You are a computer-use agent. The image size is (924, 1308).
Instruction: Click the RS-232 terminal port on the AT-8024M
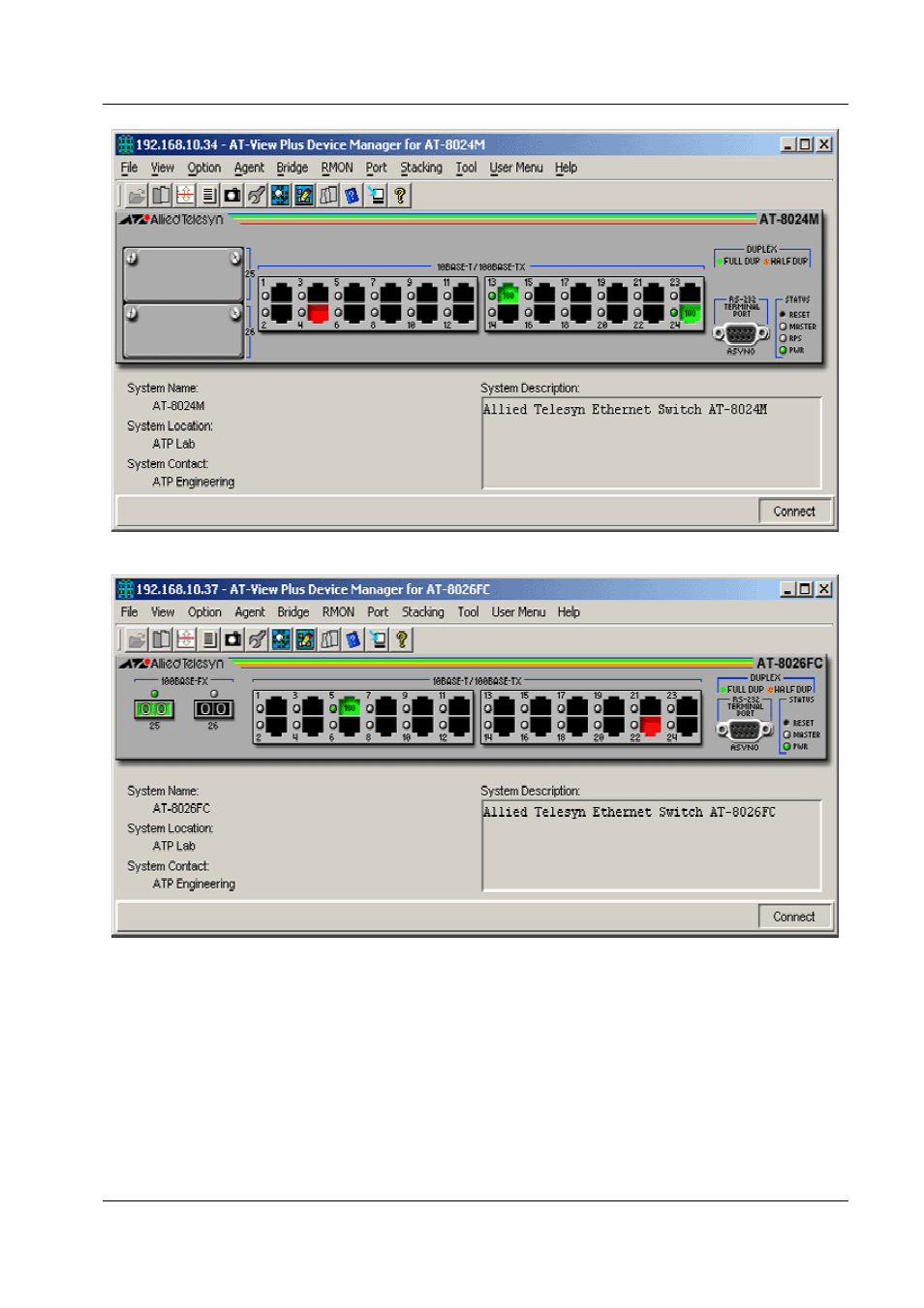(x=741, y=334)
